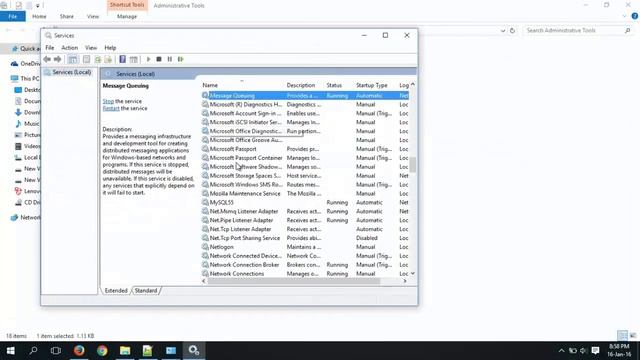The image size is (640, 360).
Task: Launch Chrome from the taskbar
Action: pyautogui.click(x=102, y=351)
